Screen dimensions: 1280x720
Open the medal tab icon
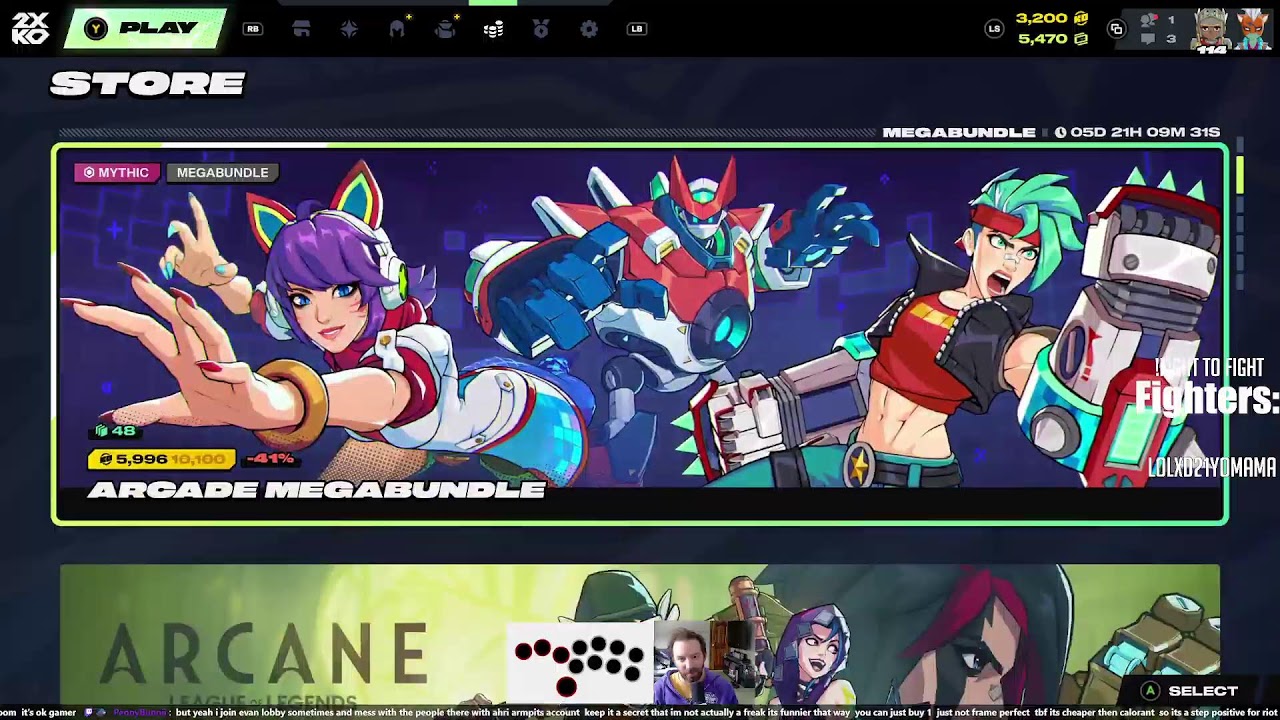tap(541, 29)
